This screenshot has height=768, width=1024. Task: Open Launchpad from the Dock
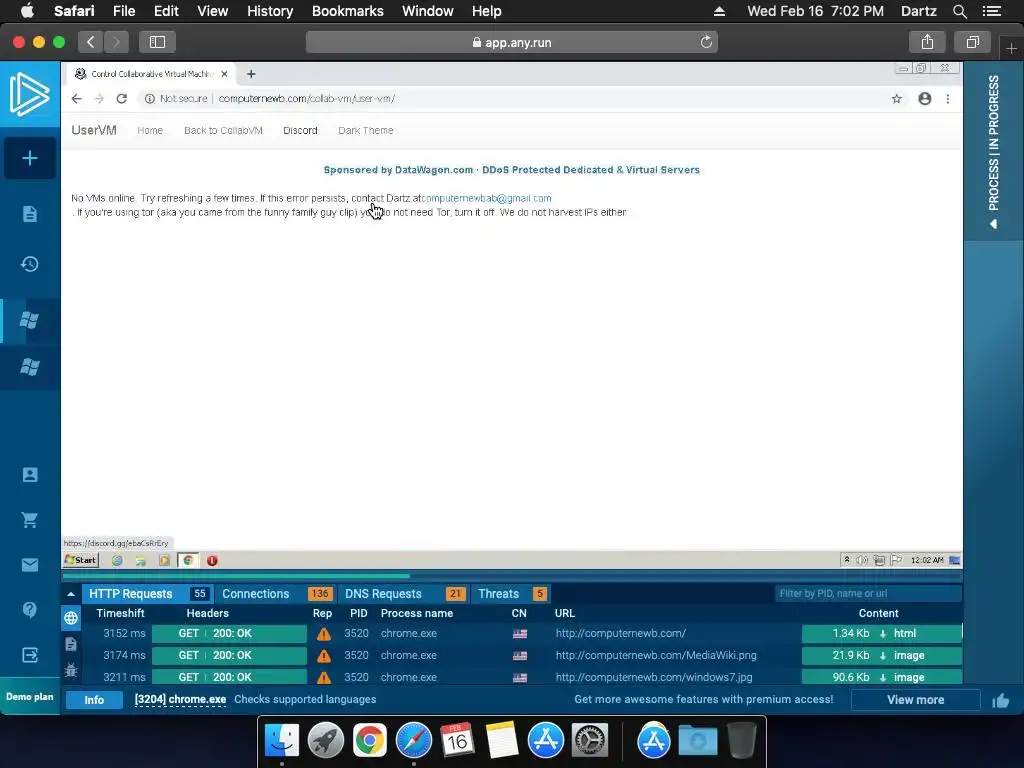click(x=325, y=741)
